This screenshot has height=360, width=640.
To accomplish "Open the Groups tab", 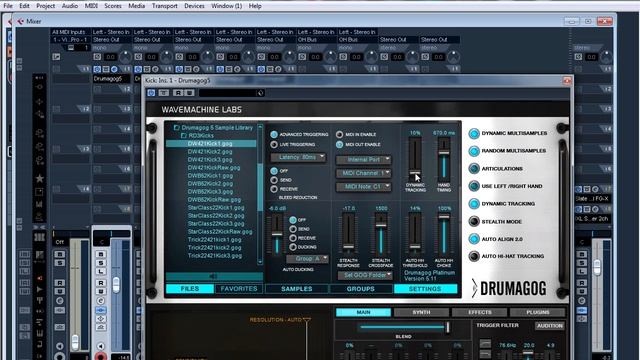I will pos(361,289).
